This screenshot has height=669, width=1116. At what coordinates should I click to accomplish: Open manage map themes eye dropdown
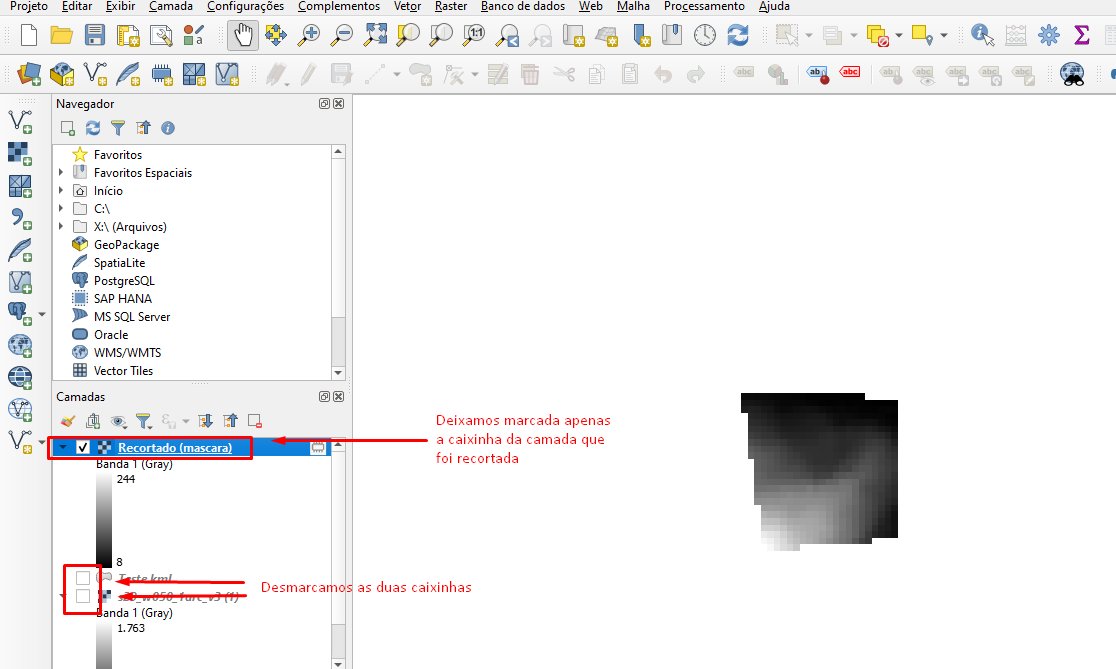click(119, 421)
